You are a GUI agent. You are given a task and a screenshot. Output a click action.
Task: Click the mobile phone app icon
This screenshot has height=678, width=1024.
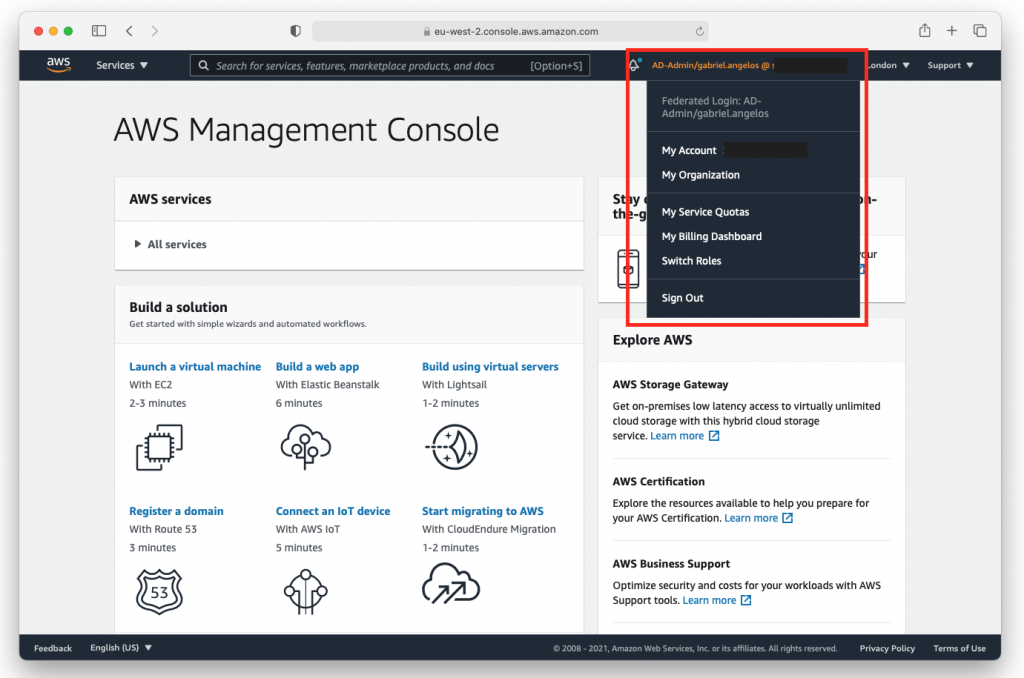point(628,268)
